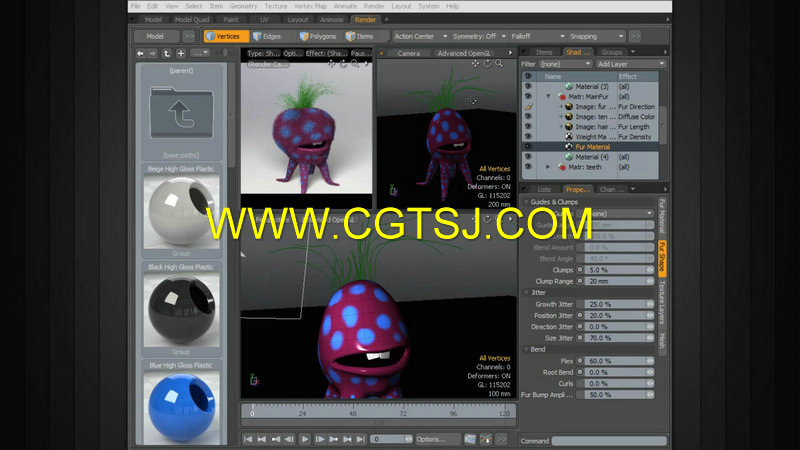Screen dimensions: 800x450
Task: Click the graph icon beside timeline Options
Action: (486, 439)
